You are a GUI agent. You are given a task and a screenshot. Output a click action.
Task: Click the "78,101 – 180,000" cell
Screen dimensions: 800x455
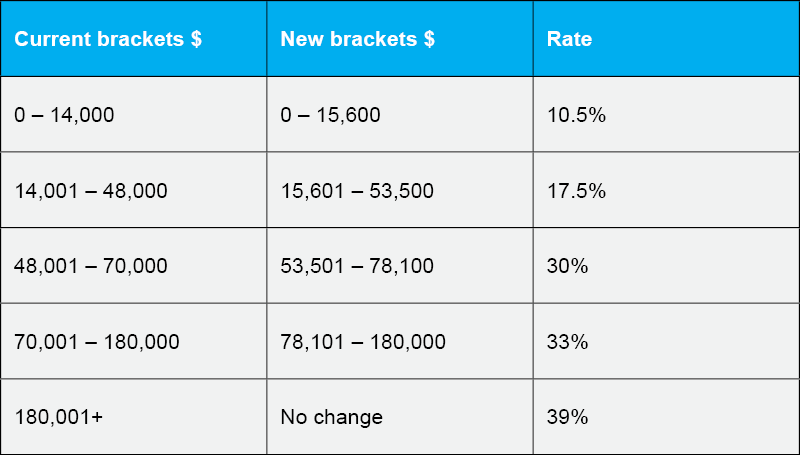(x=363, y=342)
